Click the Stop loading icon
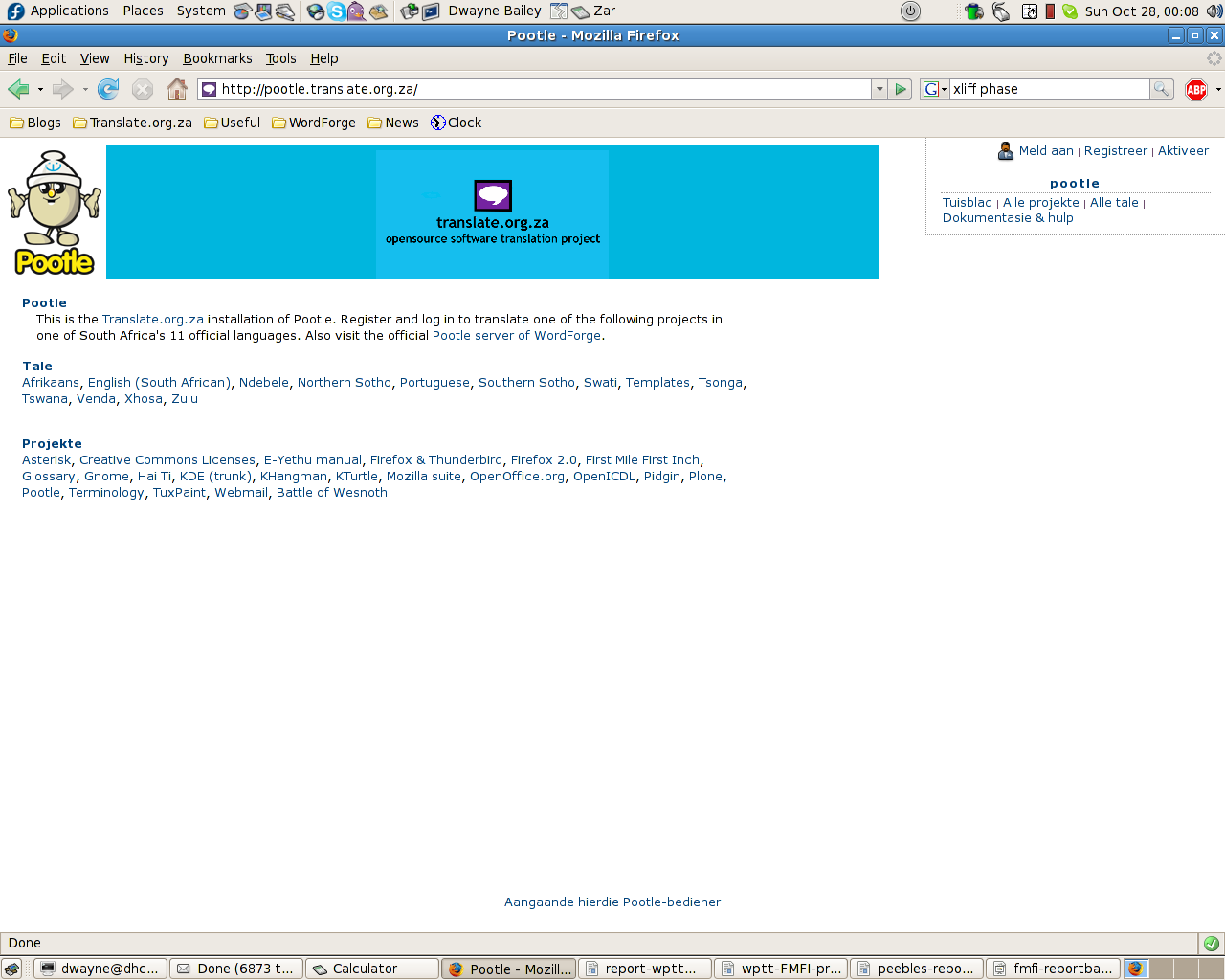 [143, 89]
